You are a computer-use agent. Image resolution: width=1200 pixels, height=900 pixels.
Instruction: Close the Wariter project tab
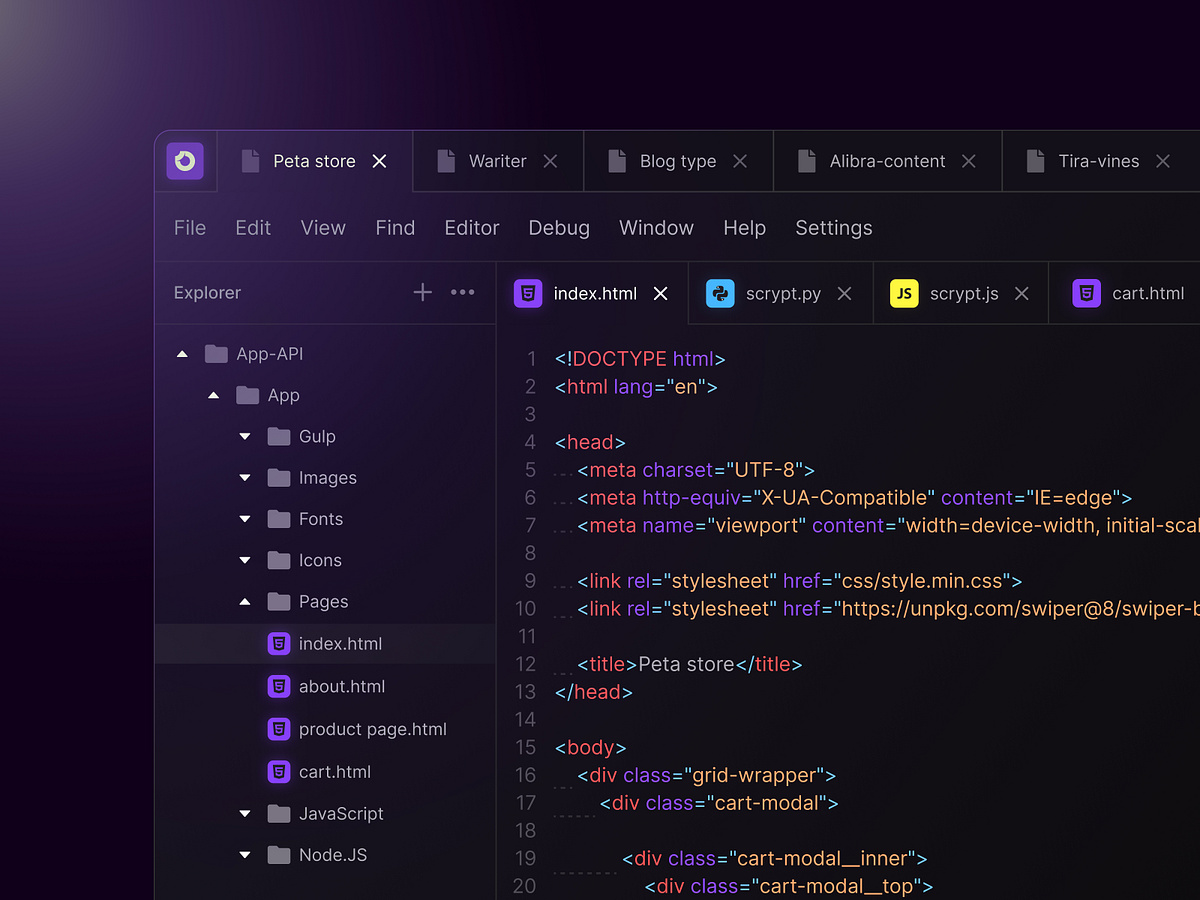point(550,161)
